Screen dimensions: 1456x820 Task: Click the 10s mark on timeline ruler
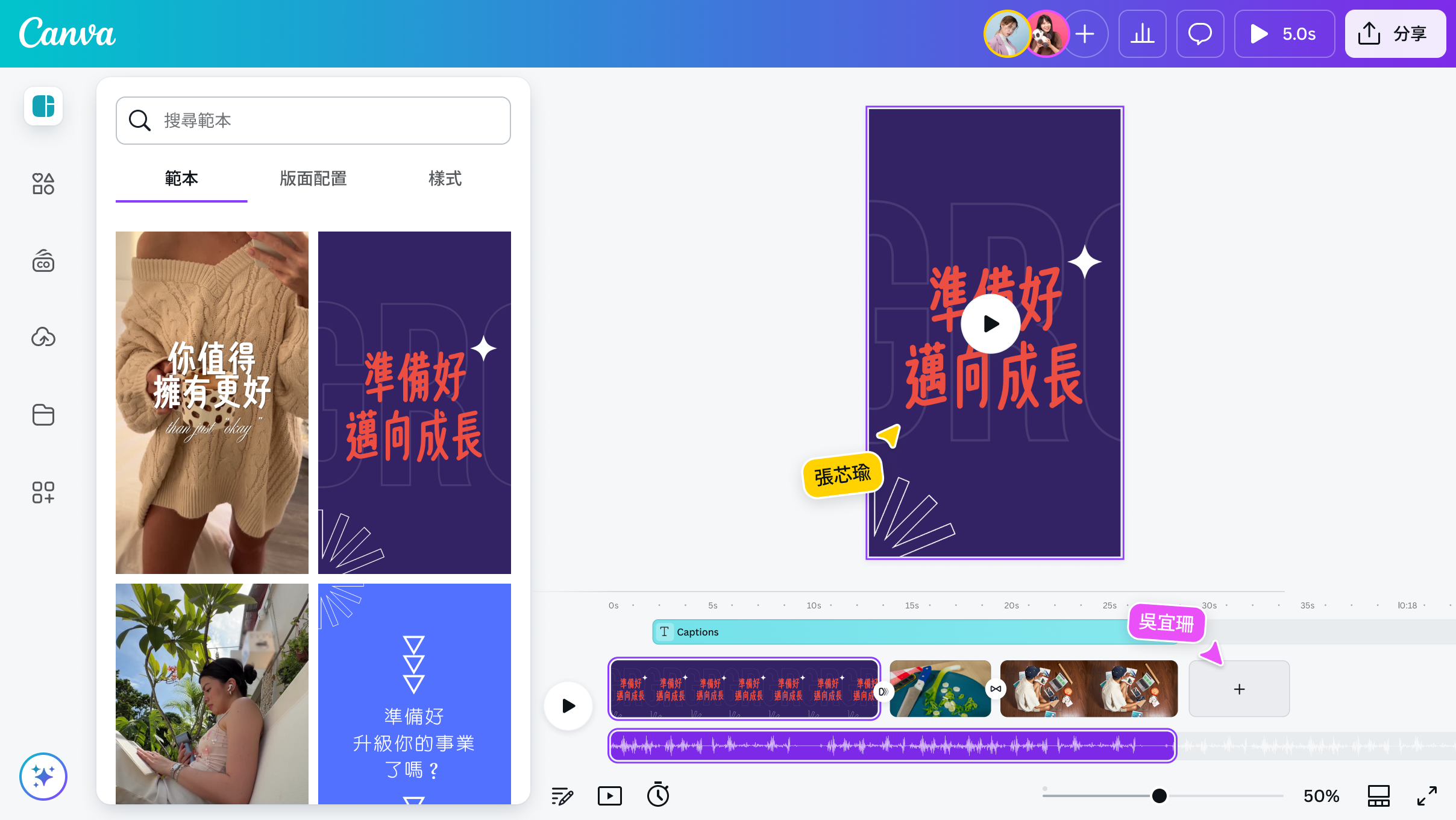(x=814, y=605)
